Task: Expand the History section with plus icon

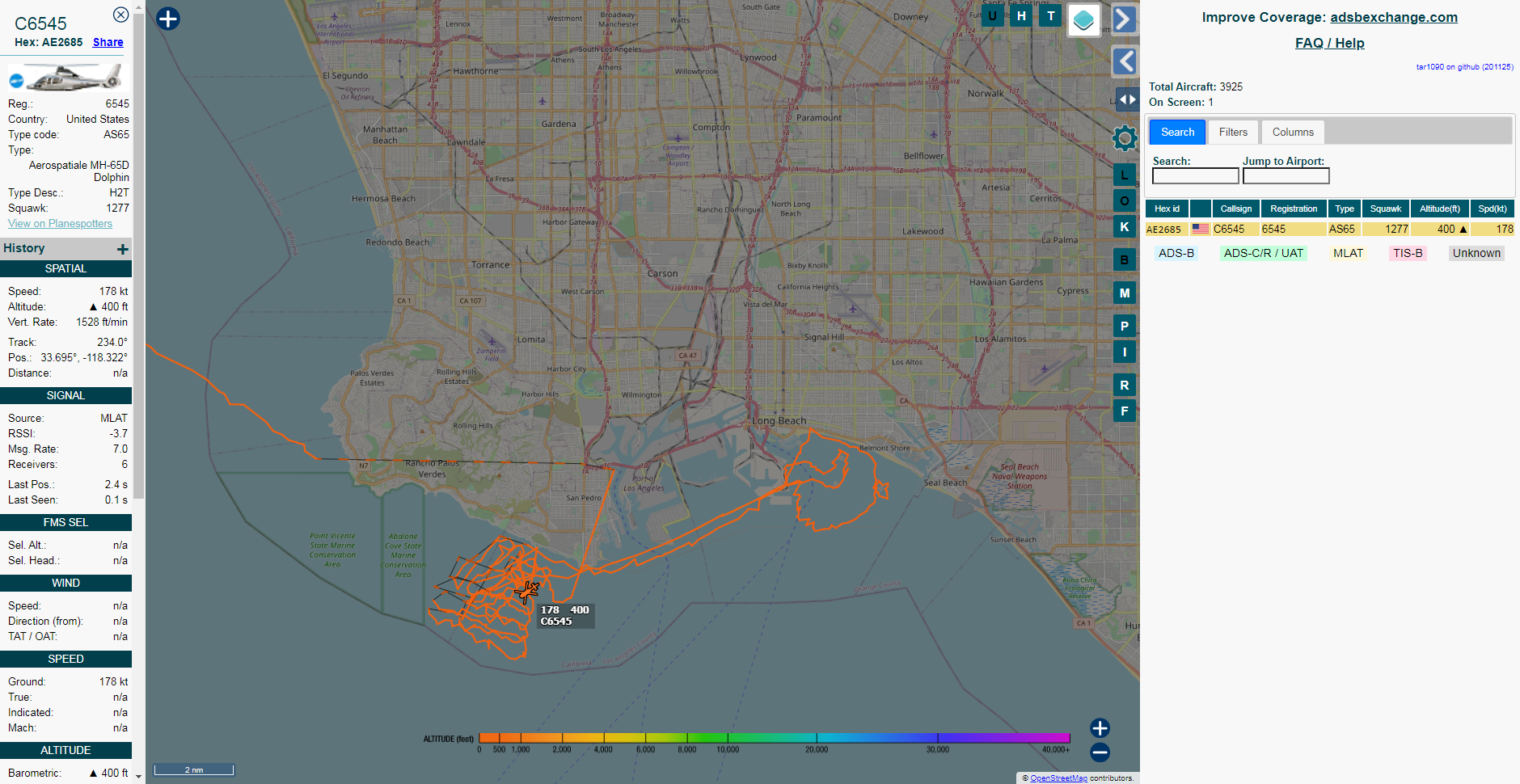Action: click(123, 249)
